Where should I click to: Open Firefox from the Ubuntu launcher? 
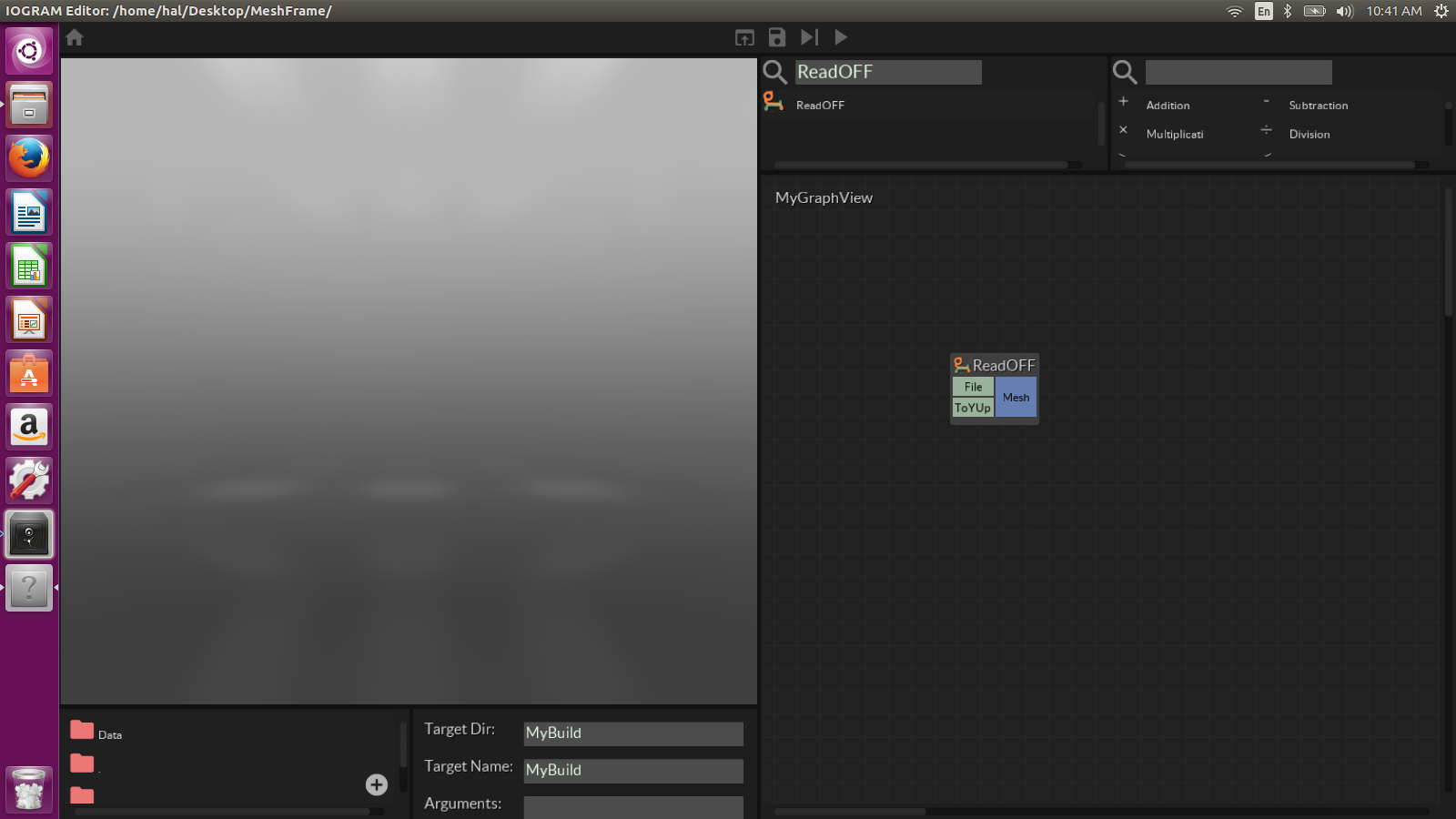[29, 158]
